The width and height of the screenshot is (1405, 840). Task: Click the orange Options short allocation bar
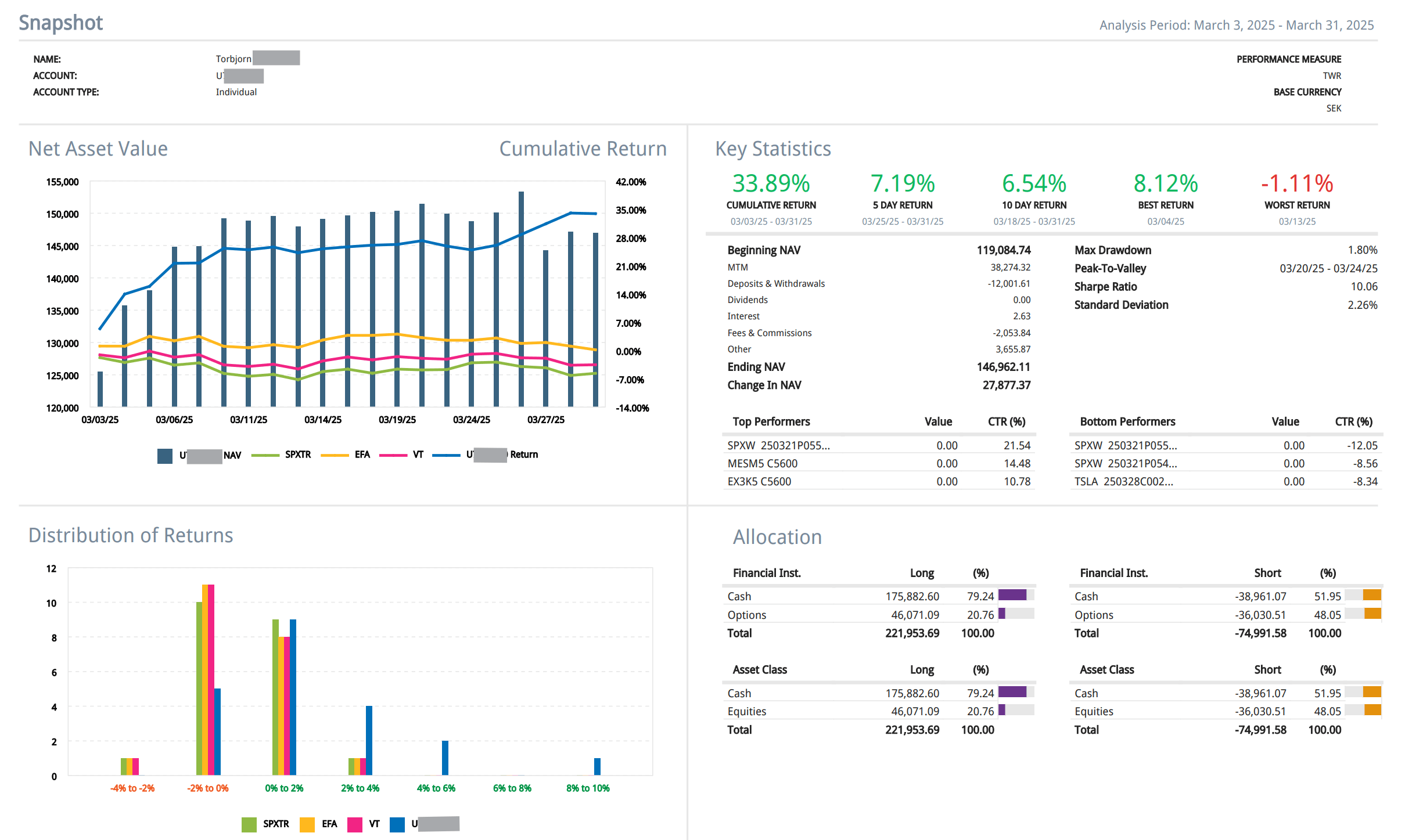[1372, 614]
